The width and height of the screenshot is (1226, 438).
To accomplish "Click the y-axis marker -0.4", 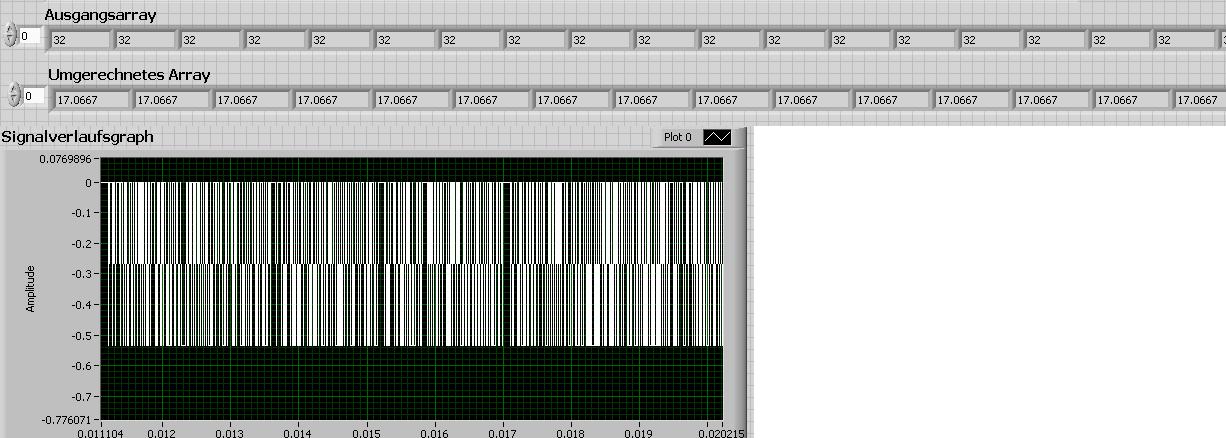I will tap(82, 305).
